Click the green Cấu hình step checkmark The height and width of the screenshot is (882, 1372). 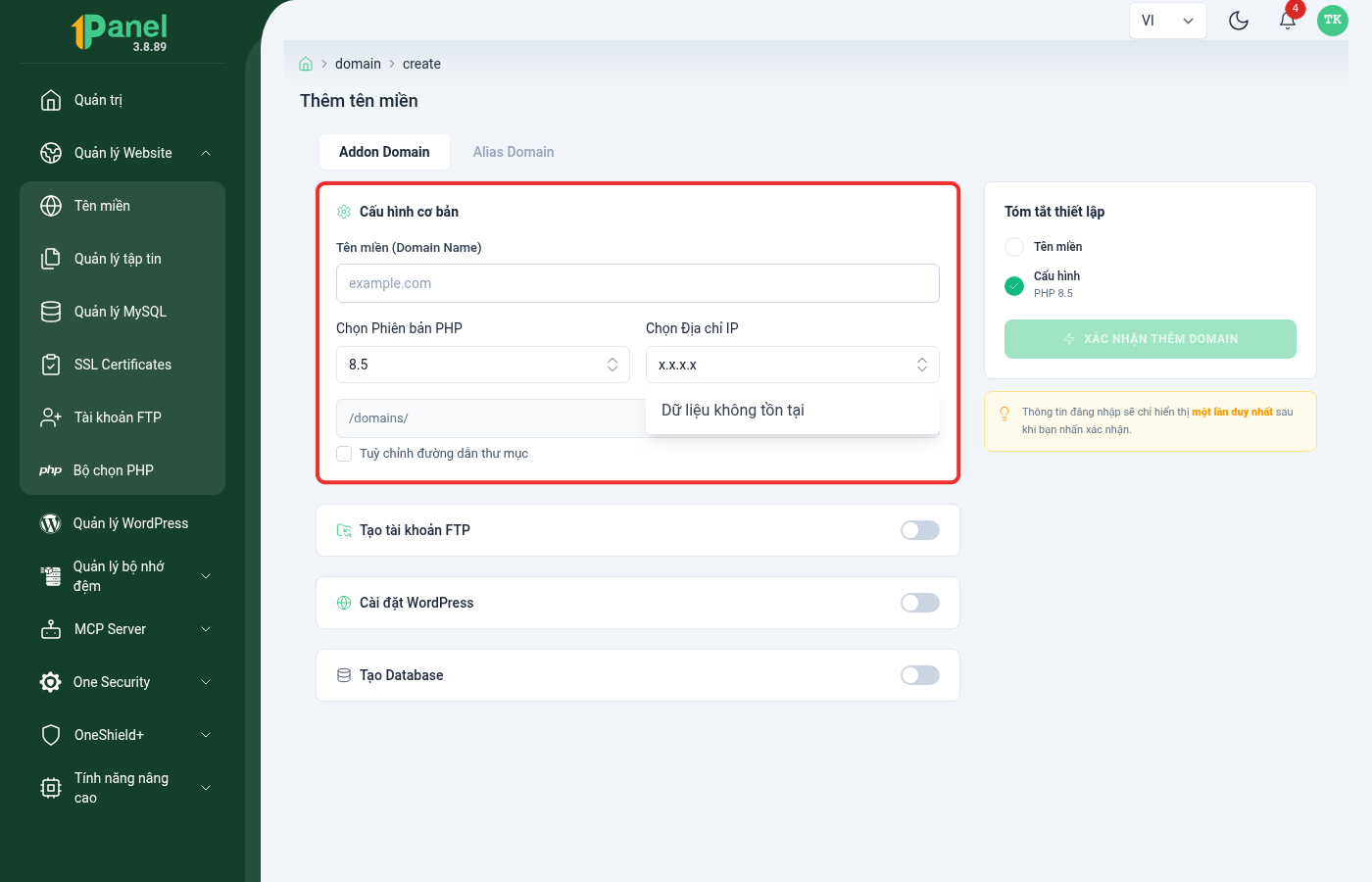(1014, 286)
